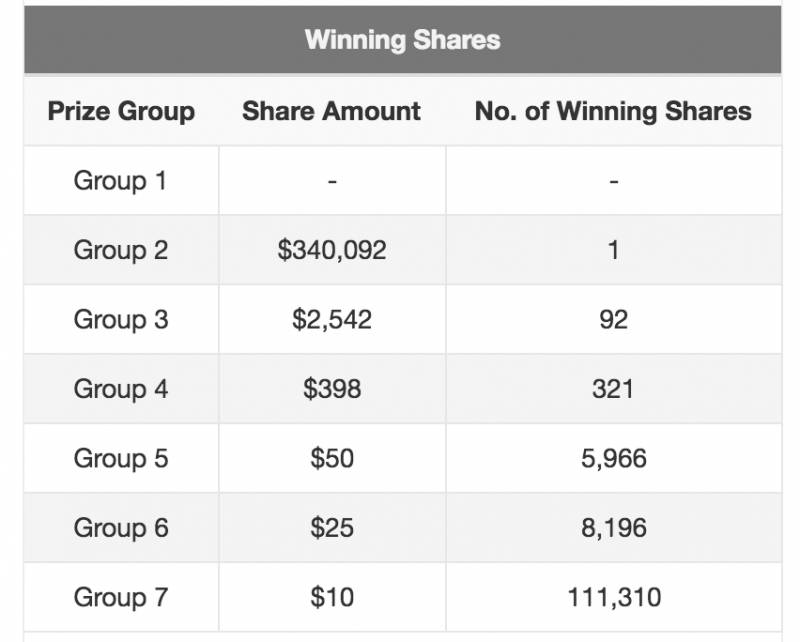Image resolution: width=800 pixels, height=642 pixels.
Task: Click the 5,966 winning shares cell
Action: (x=613, y=459)
